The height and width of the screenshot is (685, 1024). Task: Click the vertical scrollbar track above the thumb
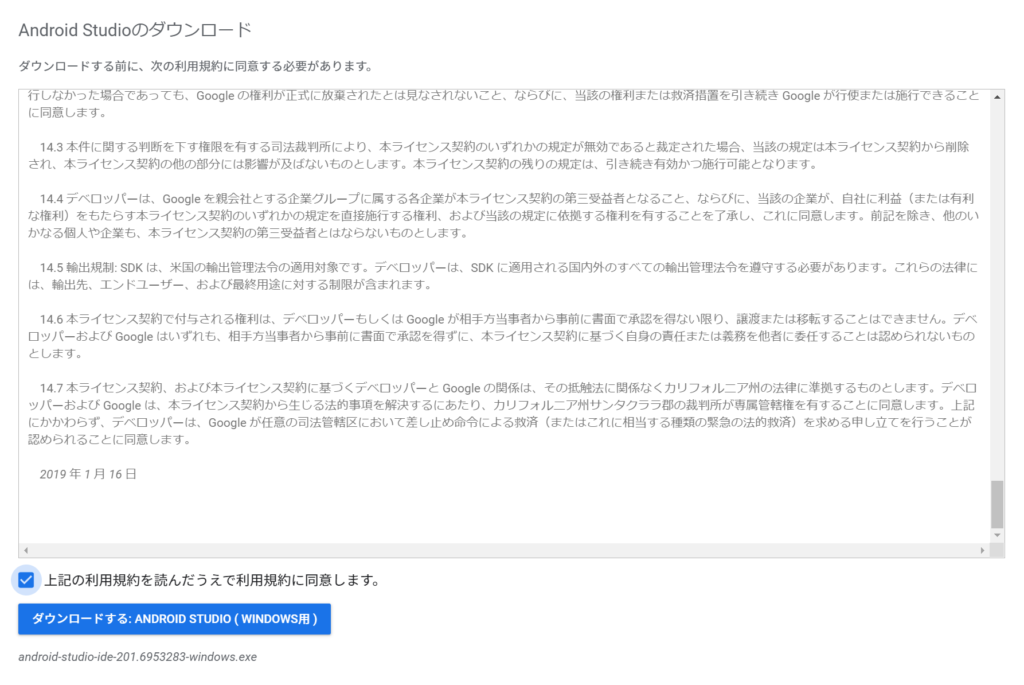[x=997, y=291]
